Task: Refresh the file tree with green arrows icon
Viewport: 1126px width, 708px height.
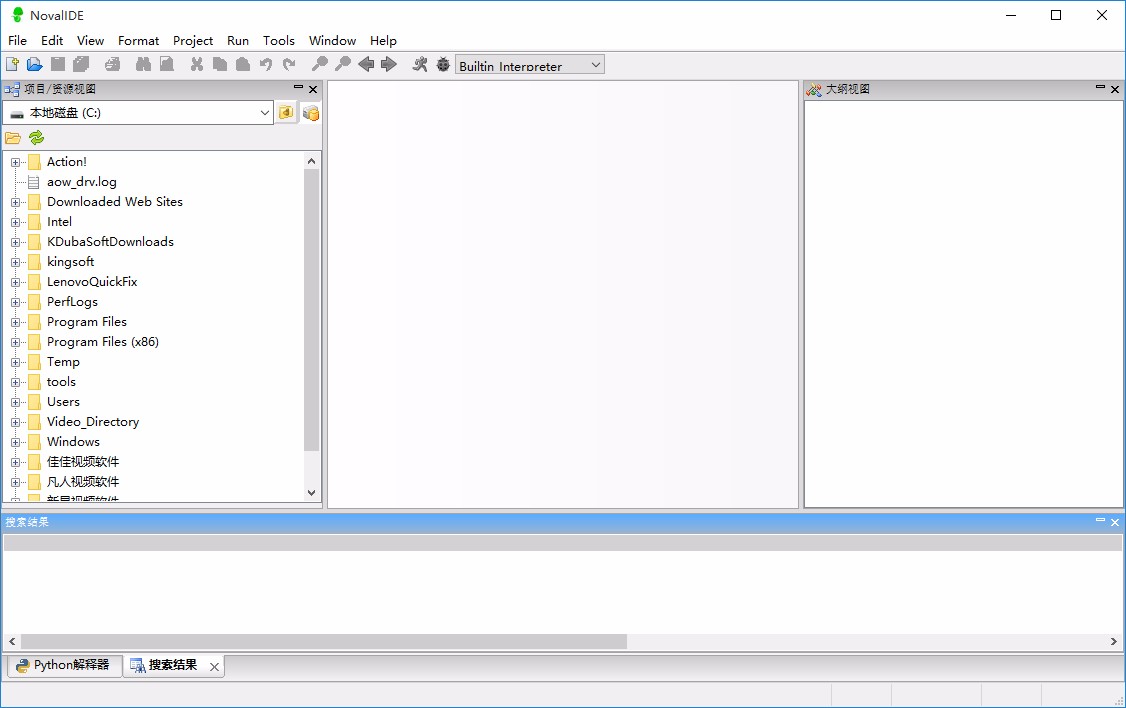Action: coord(37,137)
